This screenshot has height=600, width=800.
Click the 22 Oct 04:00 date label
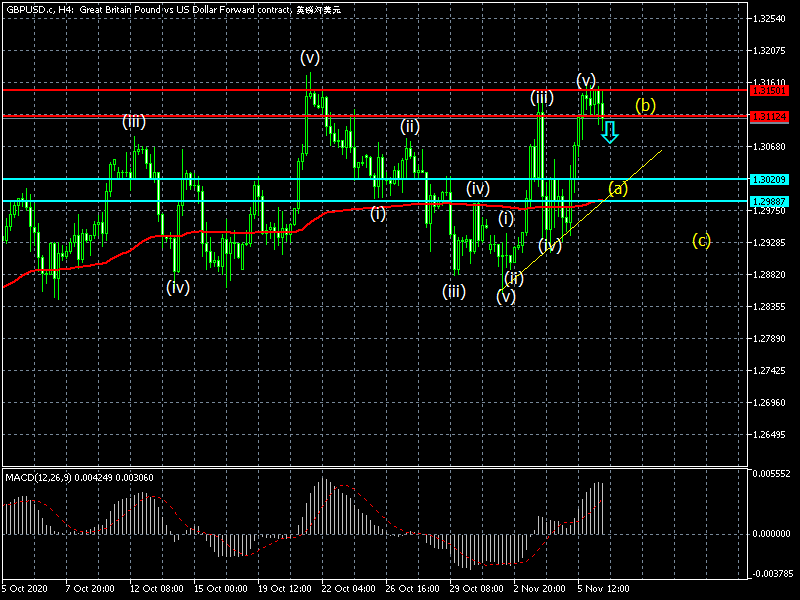[348, 591]
